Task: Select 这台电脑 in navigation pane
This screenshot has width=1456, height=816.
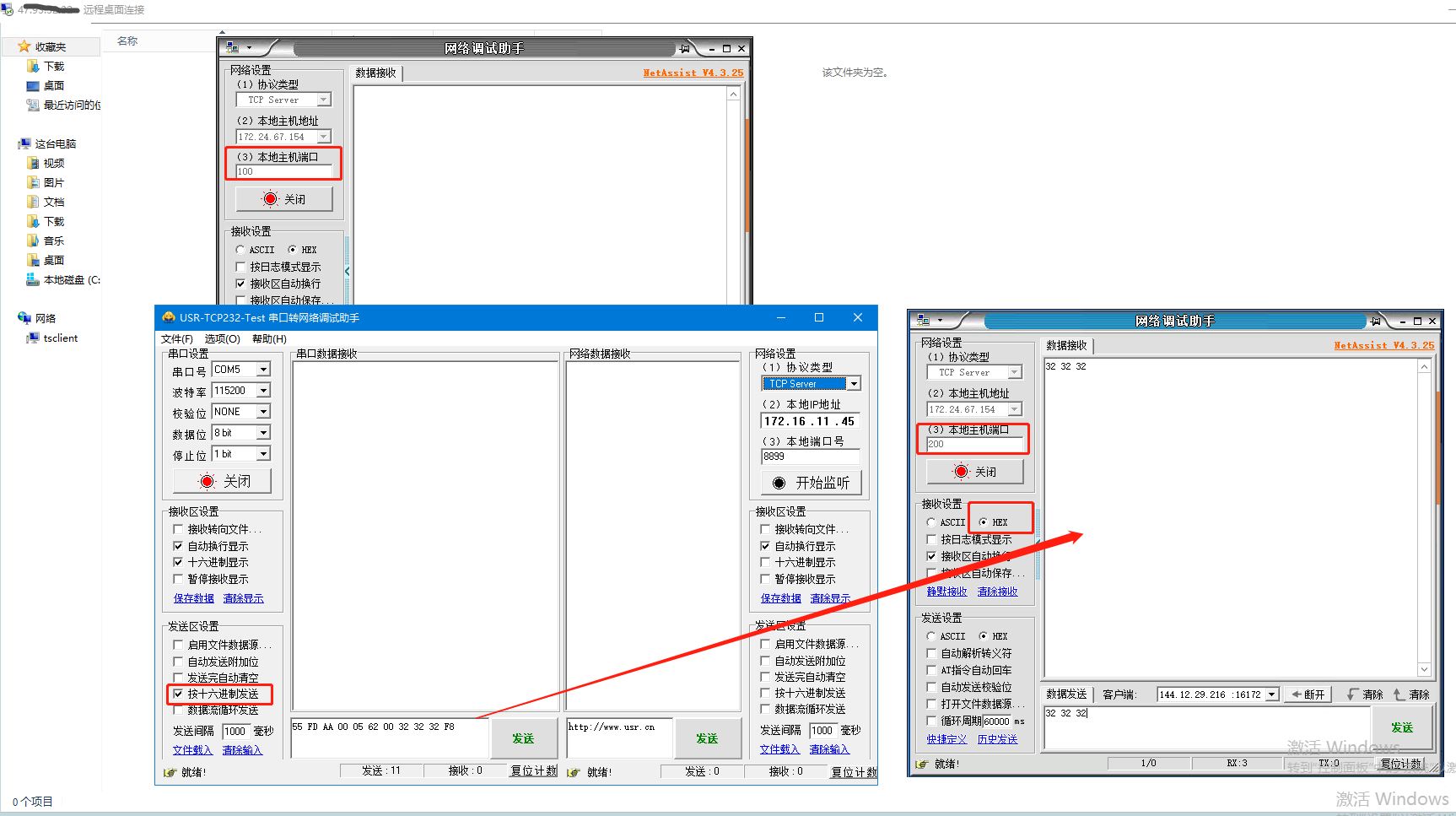Action: click(x=55, y=144)
